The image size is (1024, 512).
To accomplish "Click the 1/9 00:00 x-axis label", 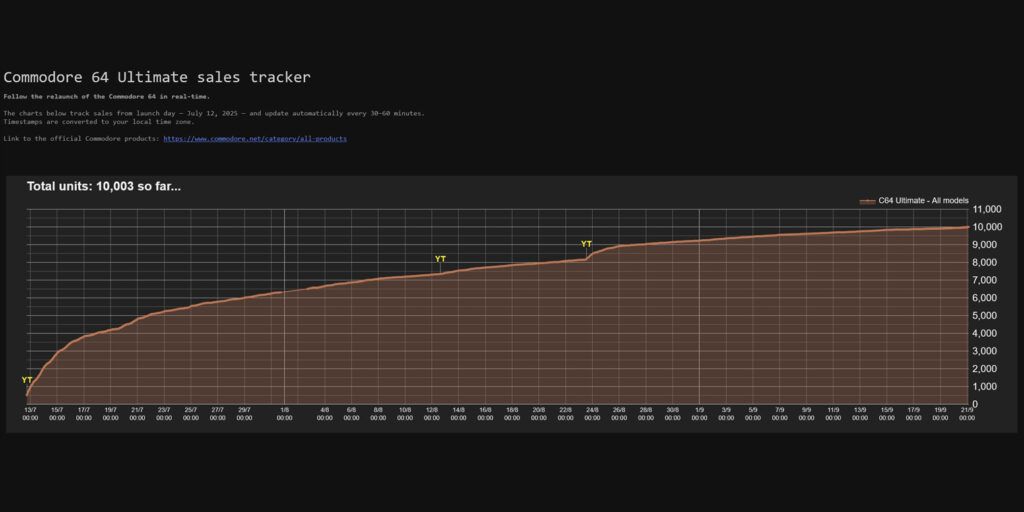I will [x=699, y=414].
